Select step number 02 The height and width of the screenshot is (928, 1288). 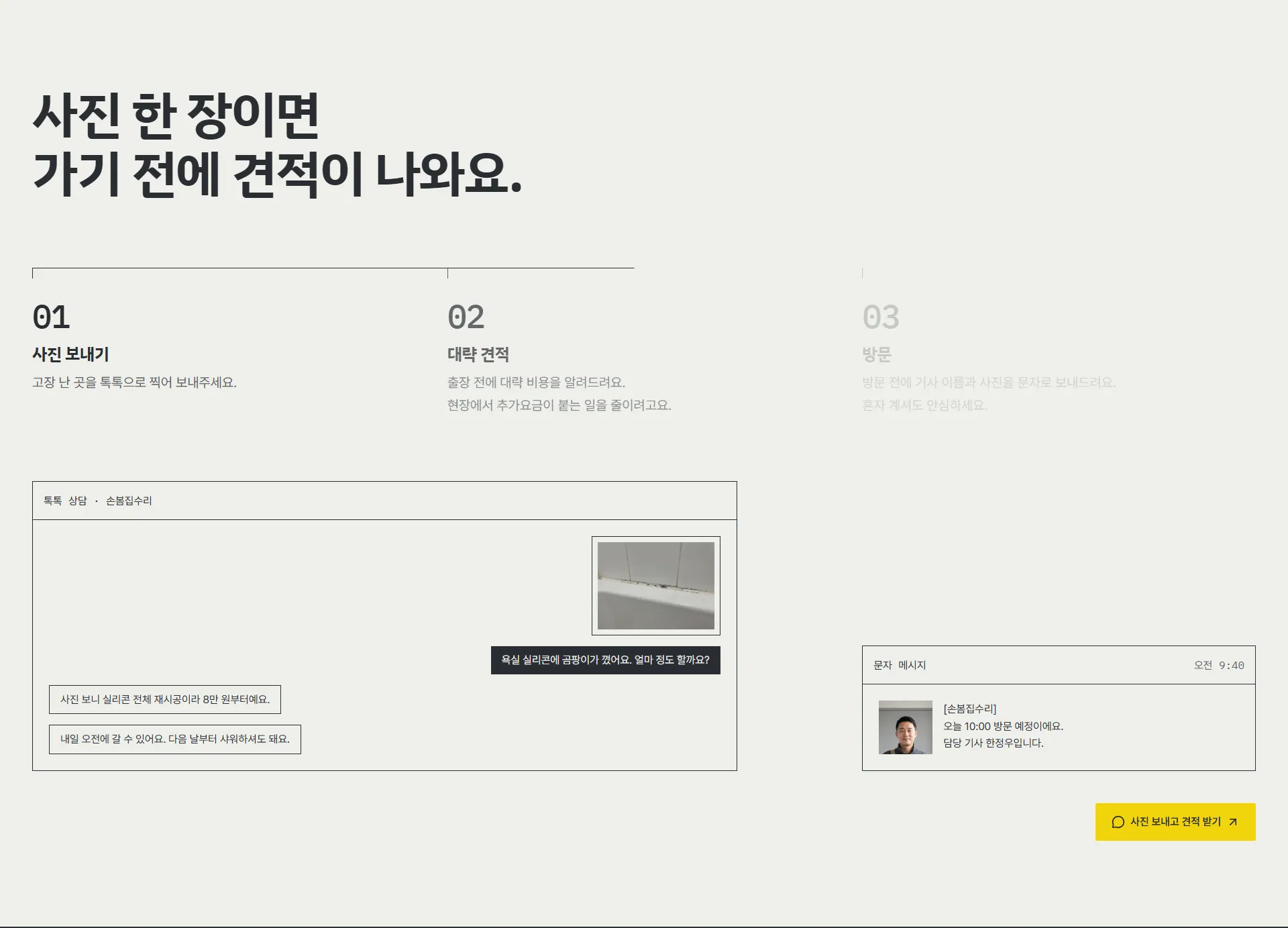pos(466,317)
